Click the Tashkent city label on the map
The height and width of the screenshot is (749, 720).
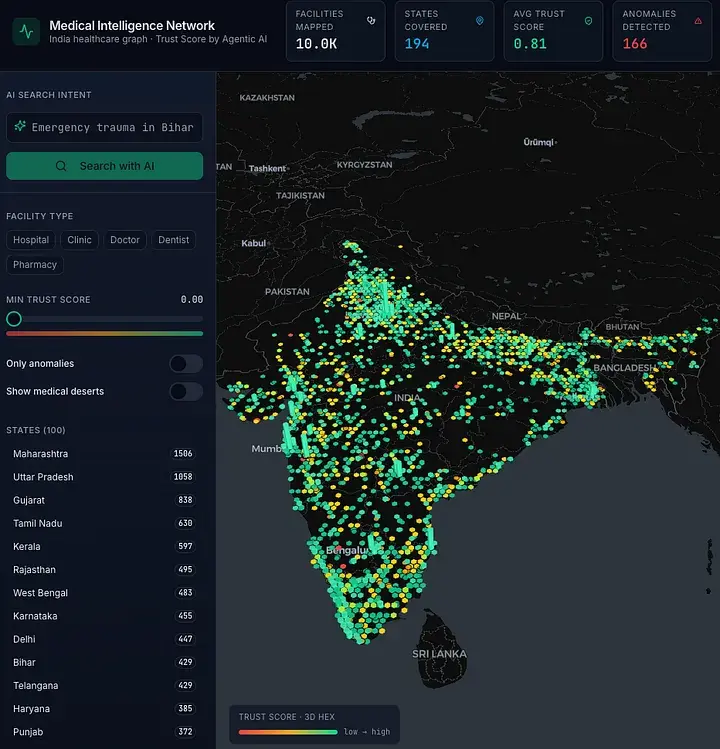267,169
